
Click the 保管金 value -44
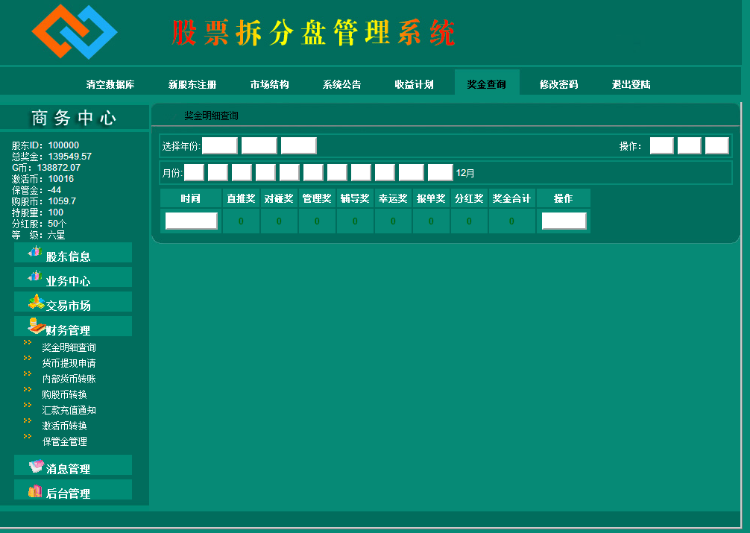(x=55, y=190)
